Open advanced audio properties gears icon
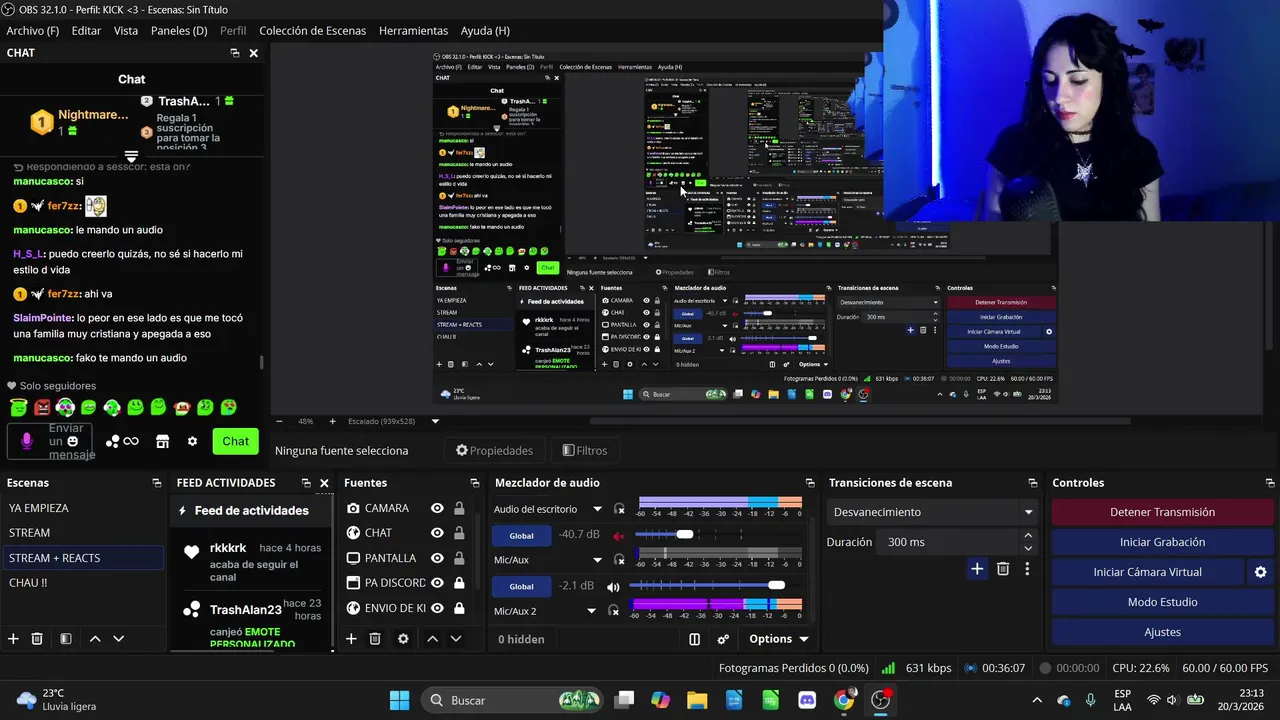1280x720 pixels. tap(723, 639)
